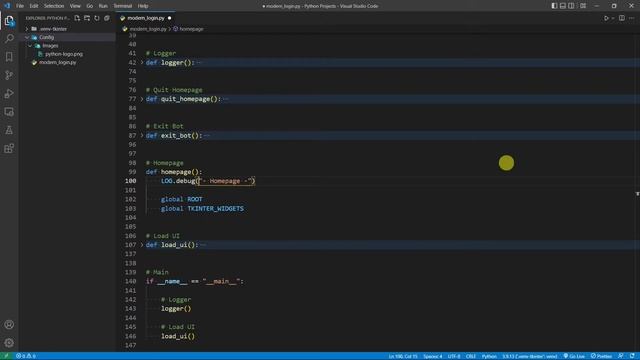Screen dimensions: 640x360
Task: Open the Selection menu
Action: click(x=54, y=6)
